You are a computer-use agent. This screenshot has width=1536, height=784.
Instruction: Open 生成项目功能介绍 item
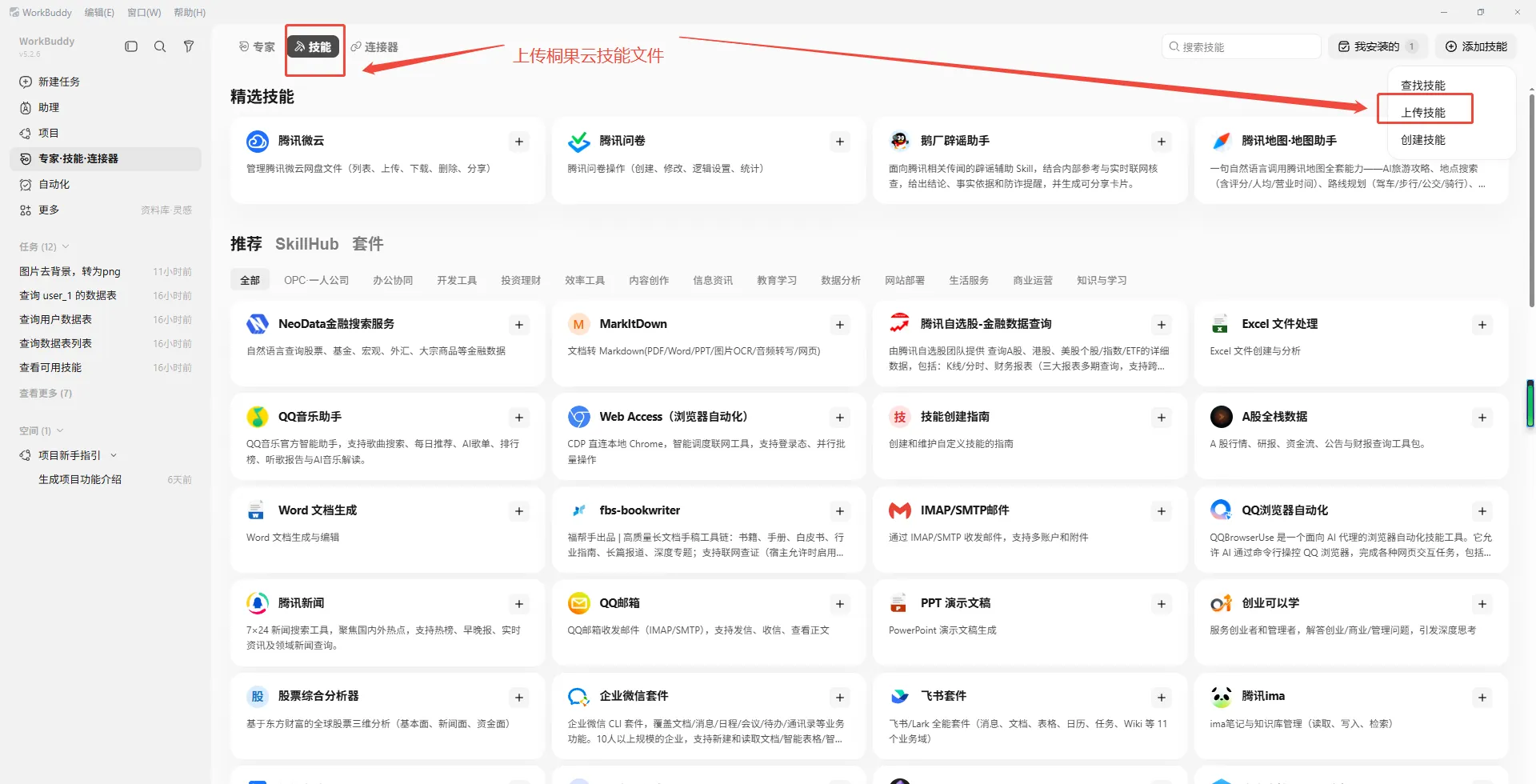tap(106, 479)
